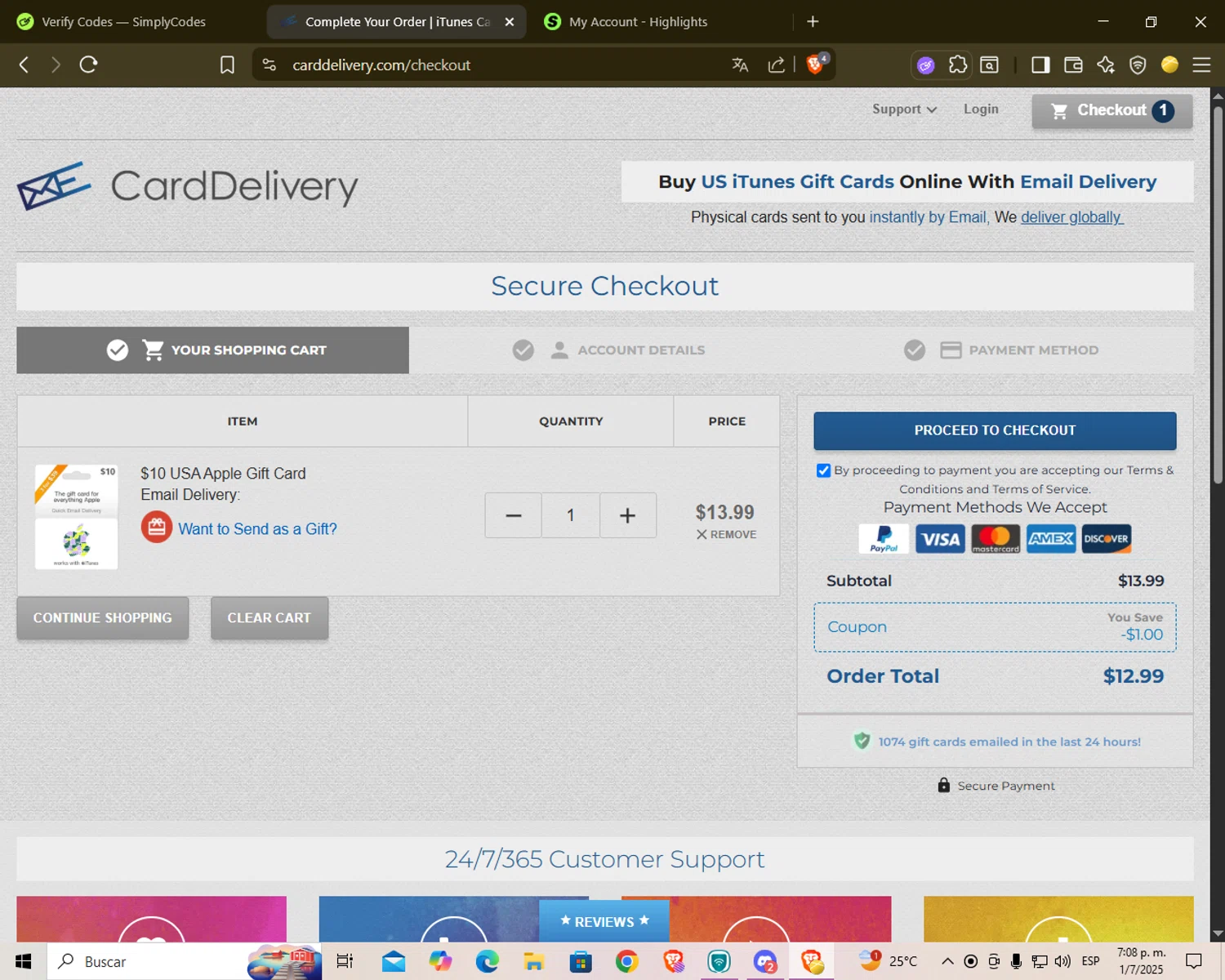Open Mail app from taskbar
Viewport: 1225px width, 980px height.
click(394, 961)
